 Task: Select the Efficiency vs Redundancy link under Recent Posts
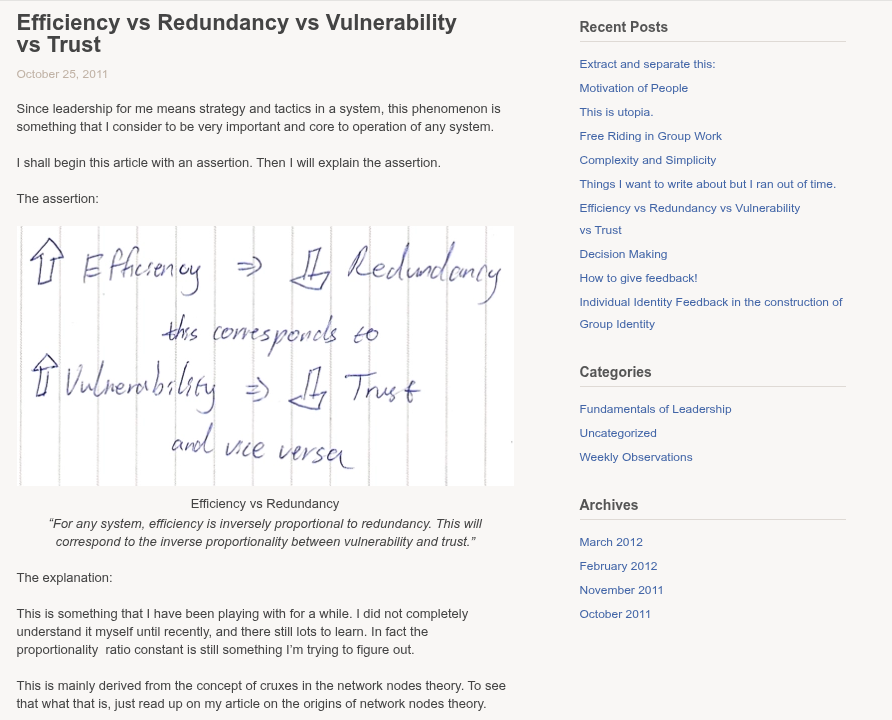[x=689, y=208]
